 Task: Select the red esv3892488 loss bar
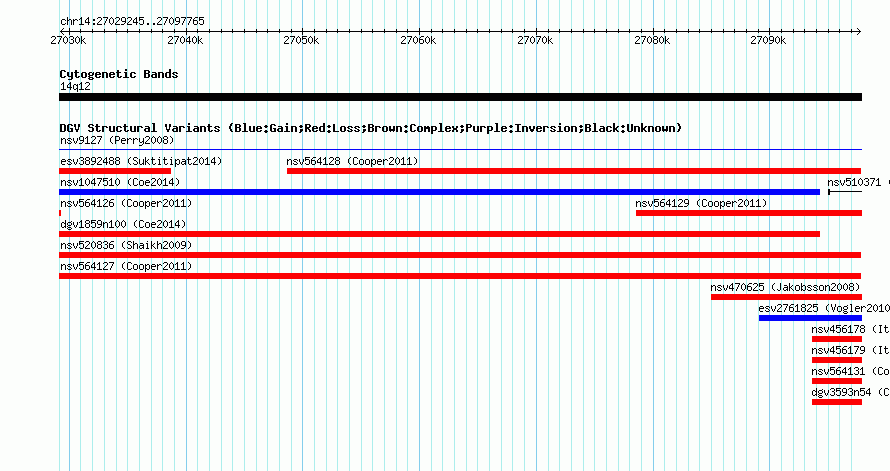pyautogui.click(x=115, y=171)
